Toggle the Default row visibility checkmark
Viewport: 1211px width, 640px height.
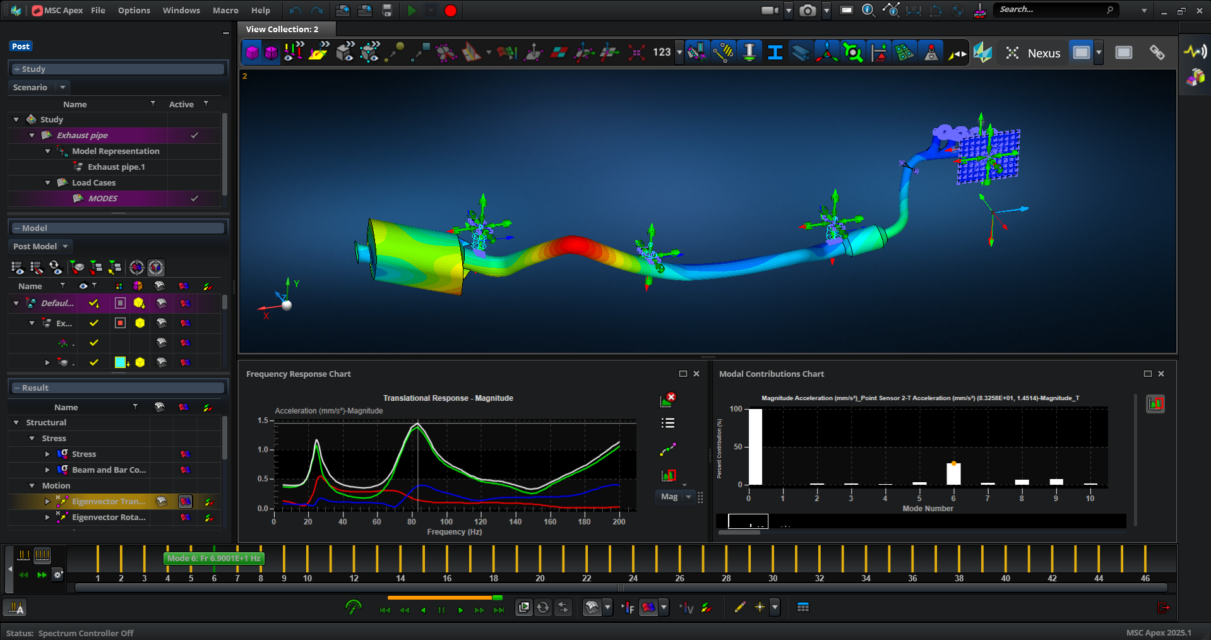point(93,303)
